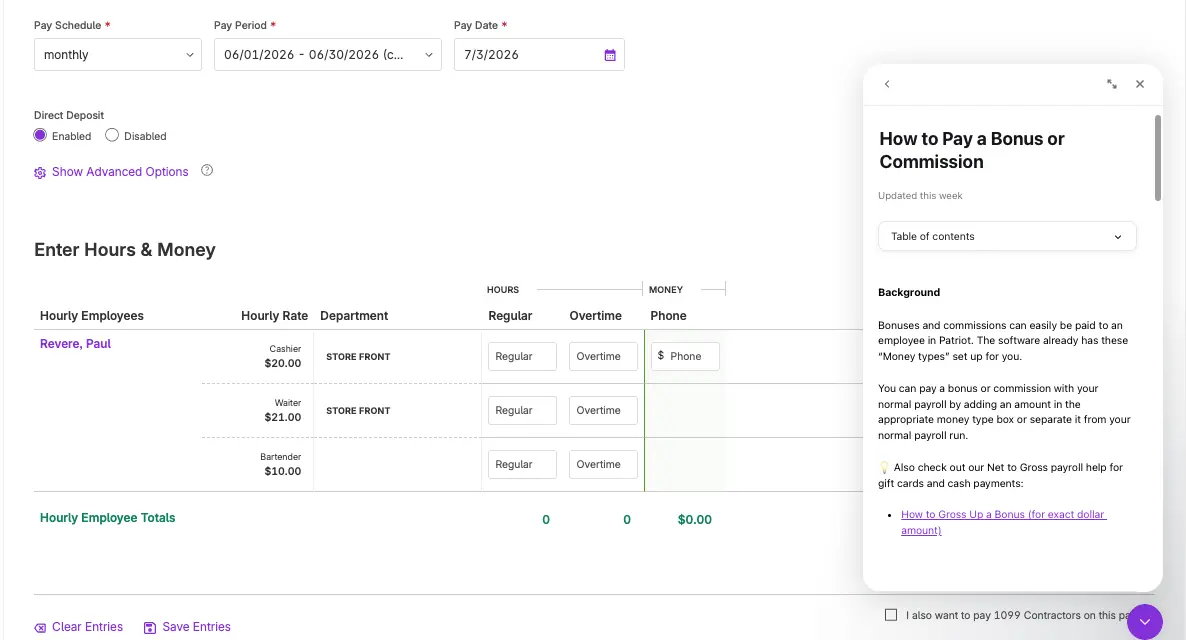Click the help panel scrollbar
This screenshot has height=640, width=1186.
(x=1157, y=158)
